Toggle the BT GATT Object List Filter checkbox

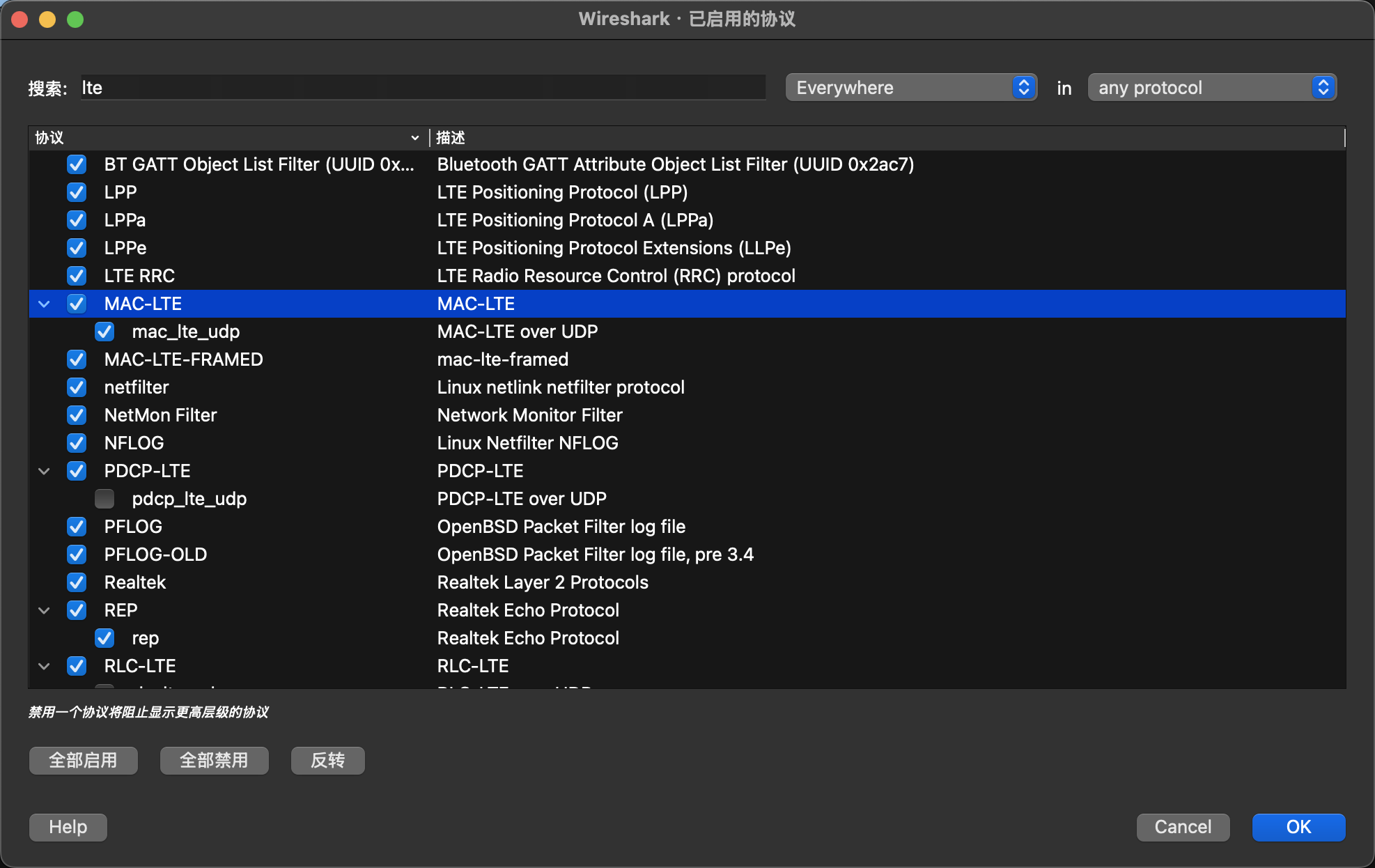77,164
